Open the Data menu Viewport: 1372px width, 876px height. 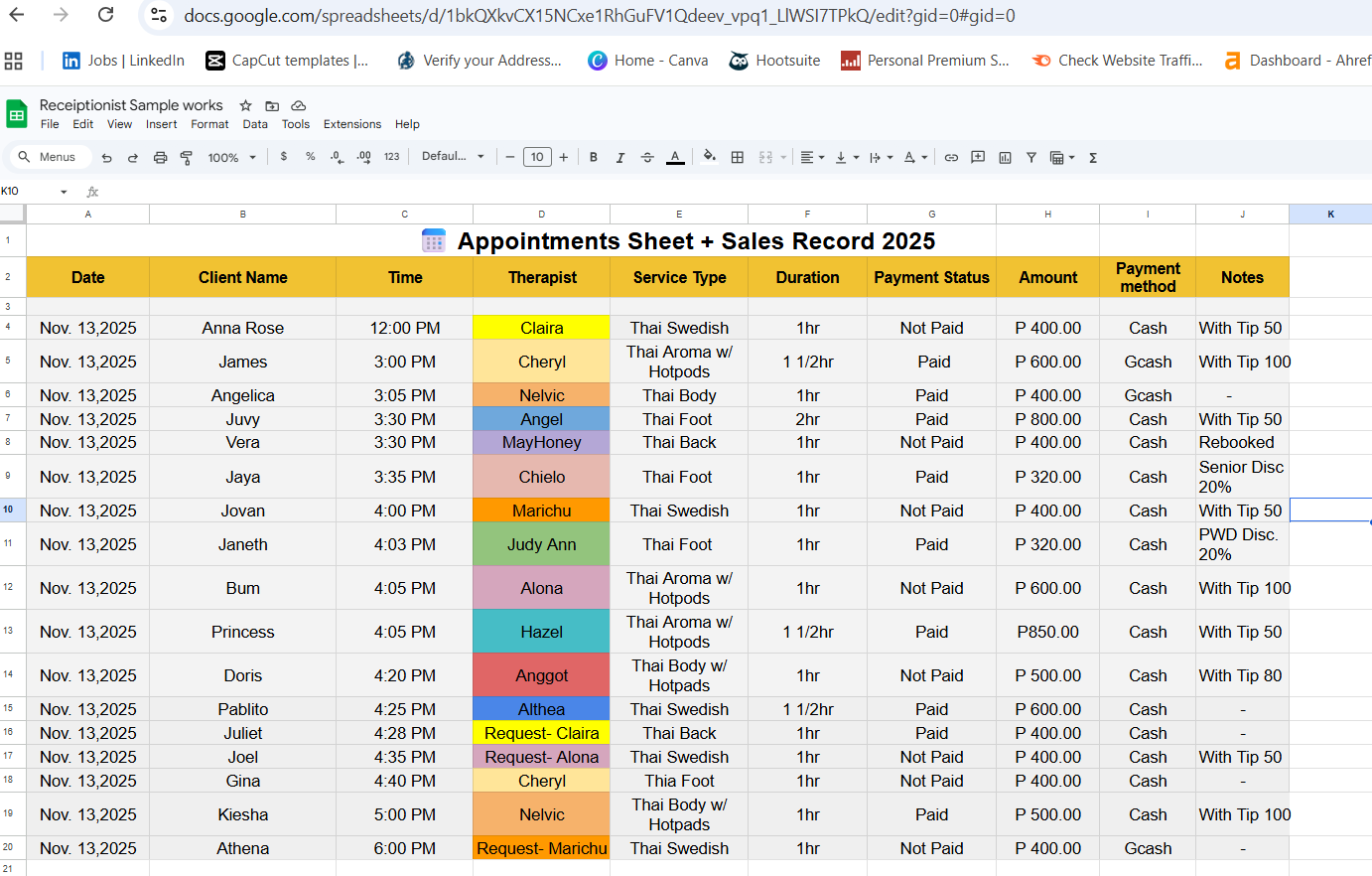[255, 124]
